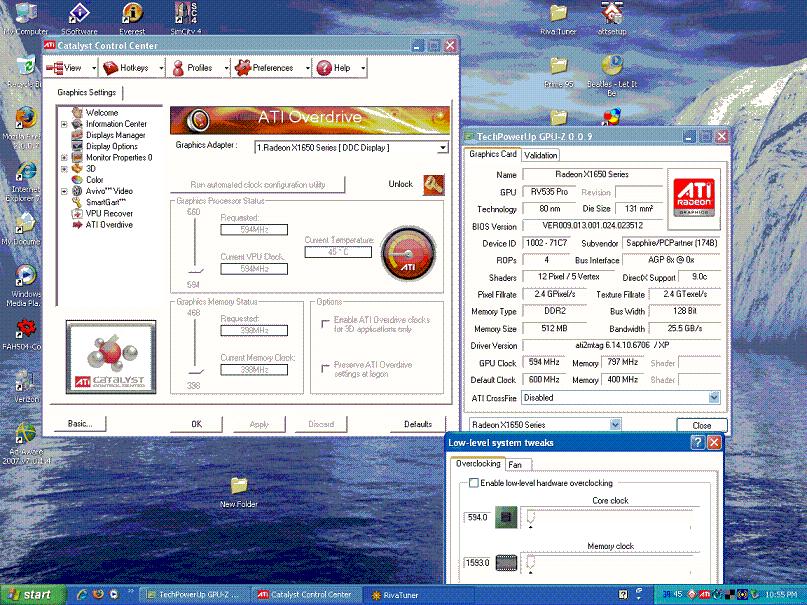The width and height of the screenshot is (807, 605).
Task: Click the Catalyst Control Center logo image
Action: [x=111, y=357]
